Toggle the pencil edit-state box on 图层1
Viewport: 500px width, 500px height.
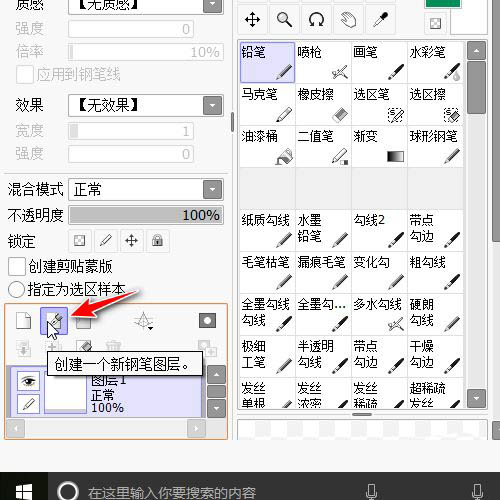(28, 404)
